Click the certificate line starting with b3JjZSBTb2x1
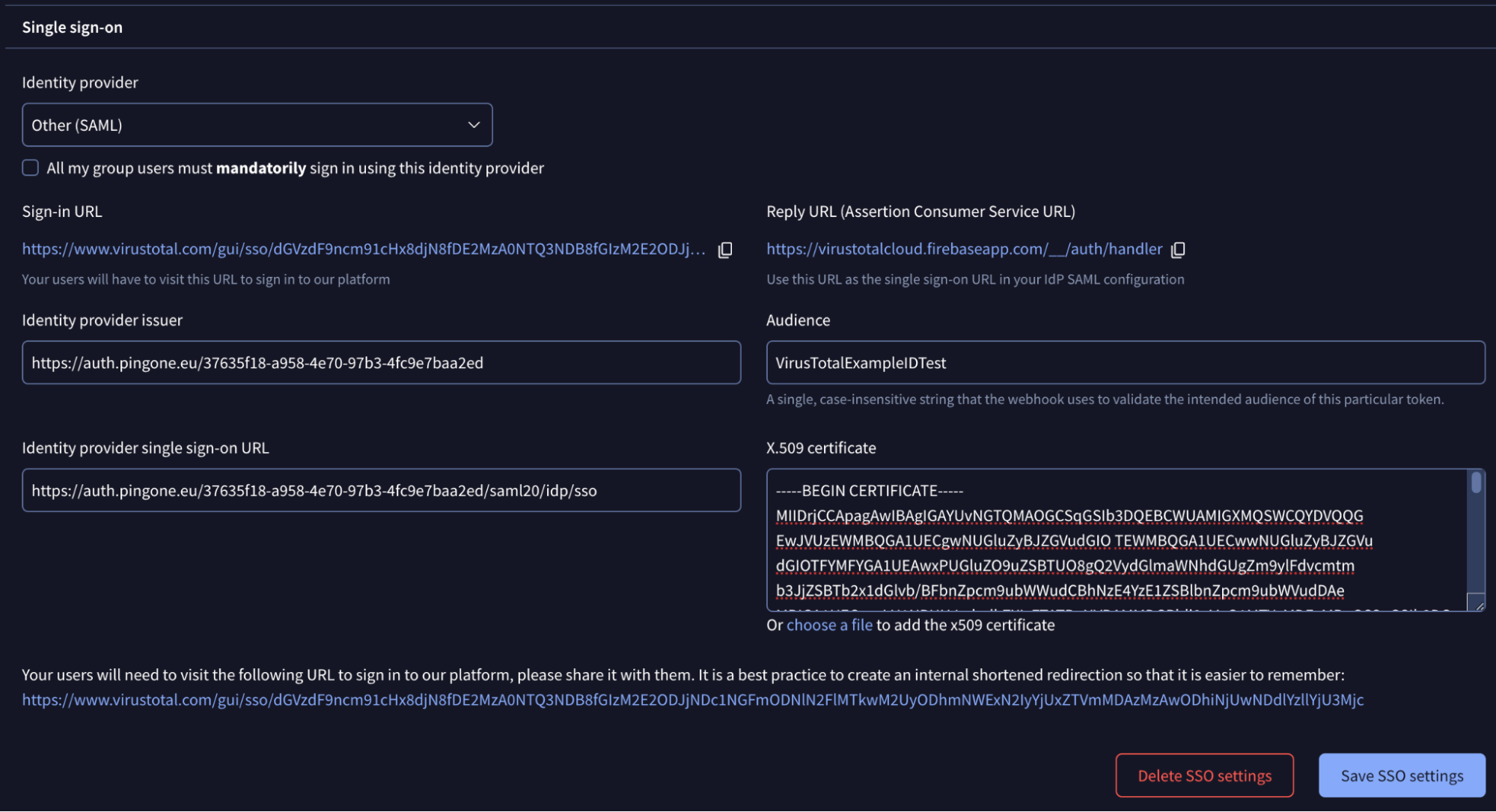 point(1060,590)
